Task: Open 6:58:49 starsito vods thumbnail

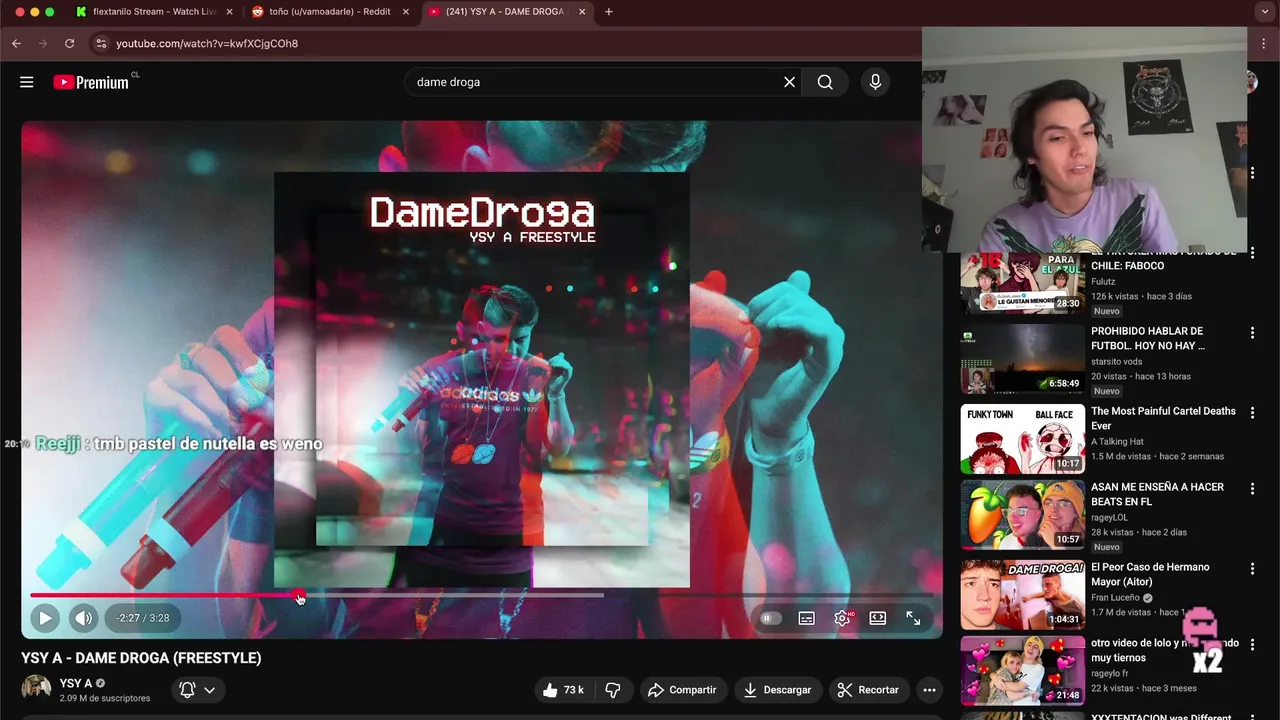Action: (x=1022, y=359)
